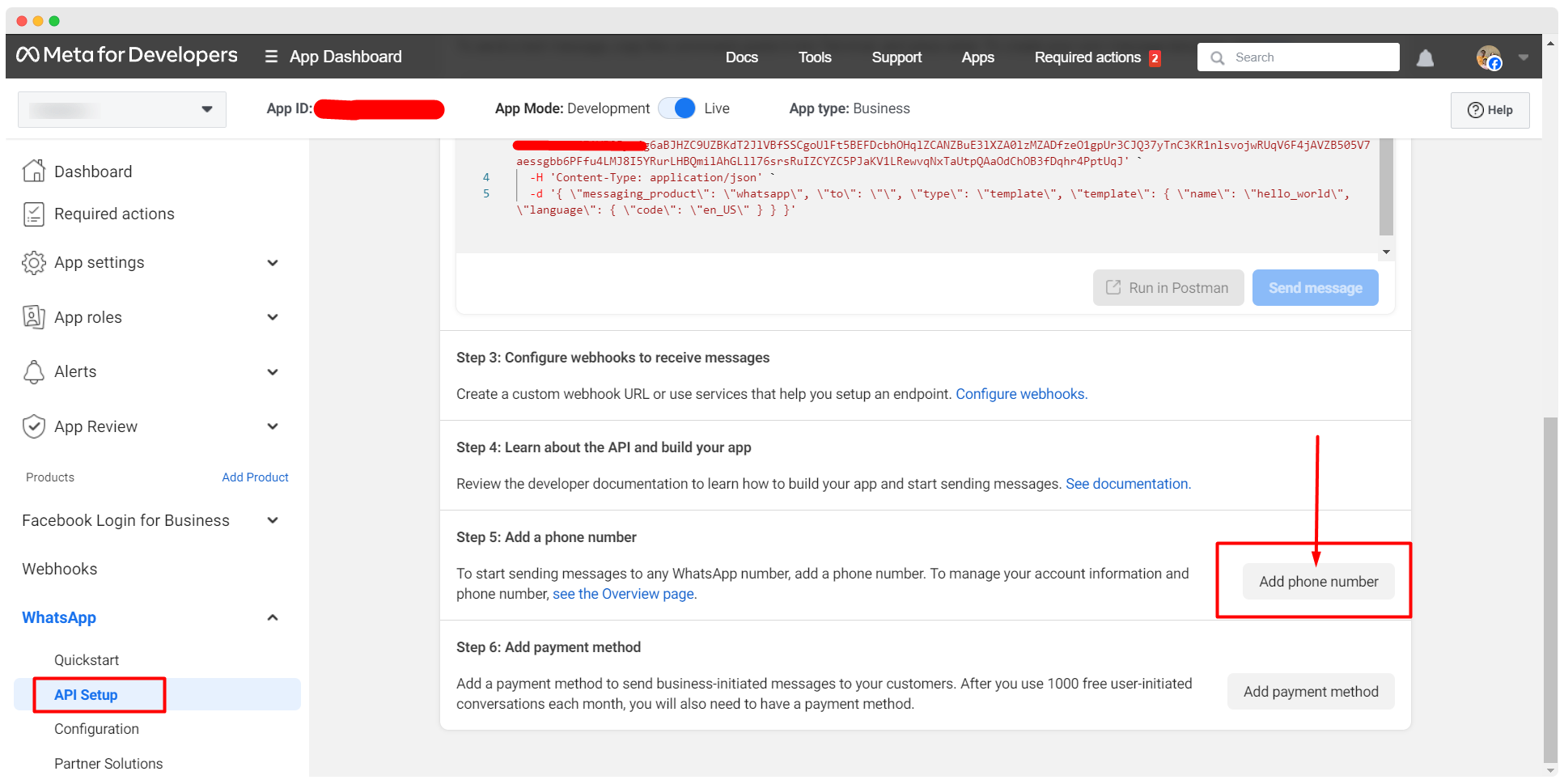Open the Configure webhooks link
Image resolution: width=1564 pixels, height=784 pixels.
point(1021,394)
